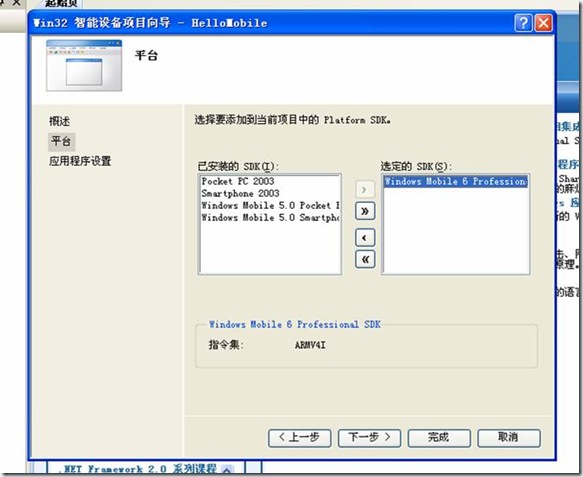Screen dimensions: 583x477
Task: Open the wizard help question mark button
Action: click(523, 23)
